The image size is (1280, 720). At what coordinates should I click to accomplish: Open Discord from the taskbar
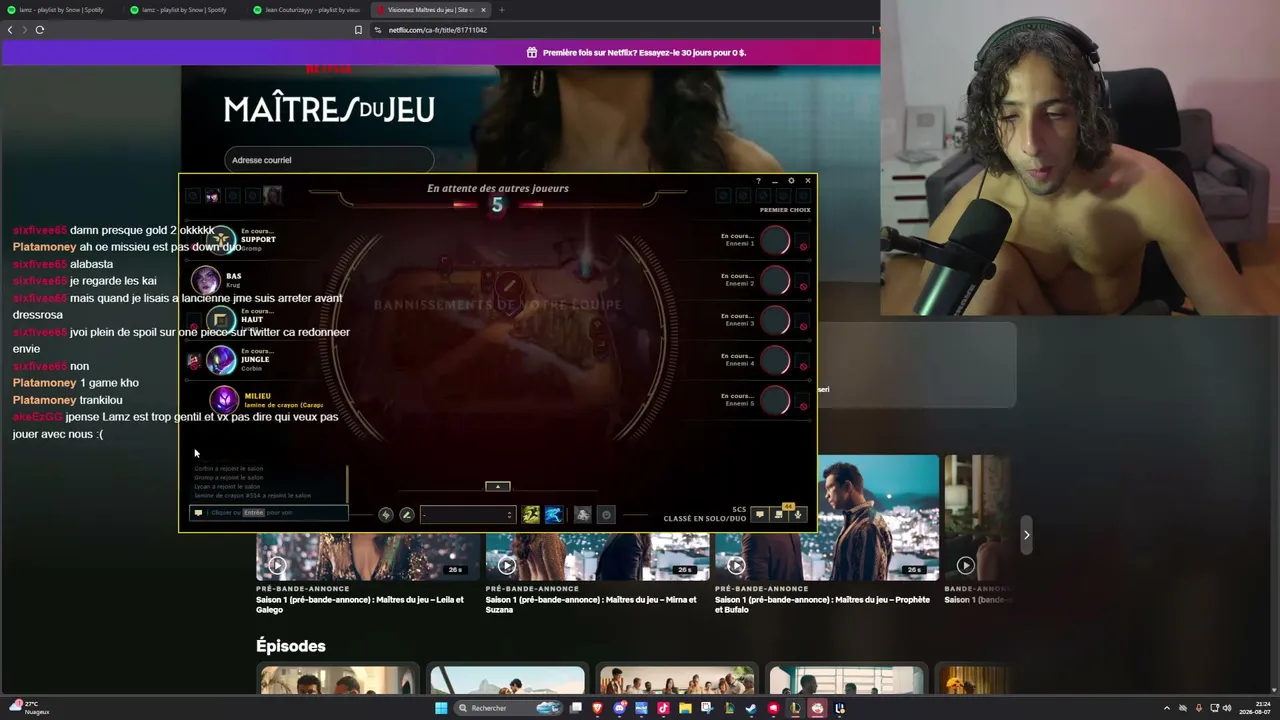point(620,708)
